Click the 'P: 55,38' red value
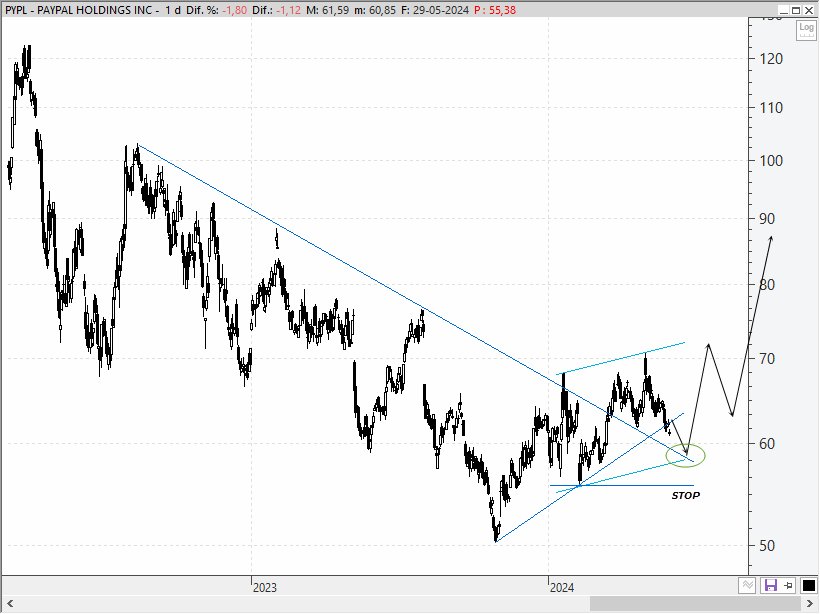 pos(495,10)
